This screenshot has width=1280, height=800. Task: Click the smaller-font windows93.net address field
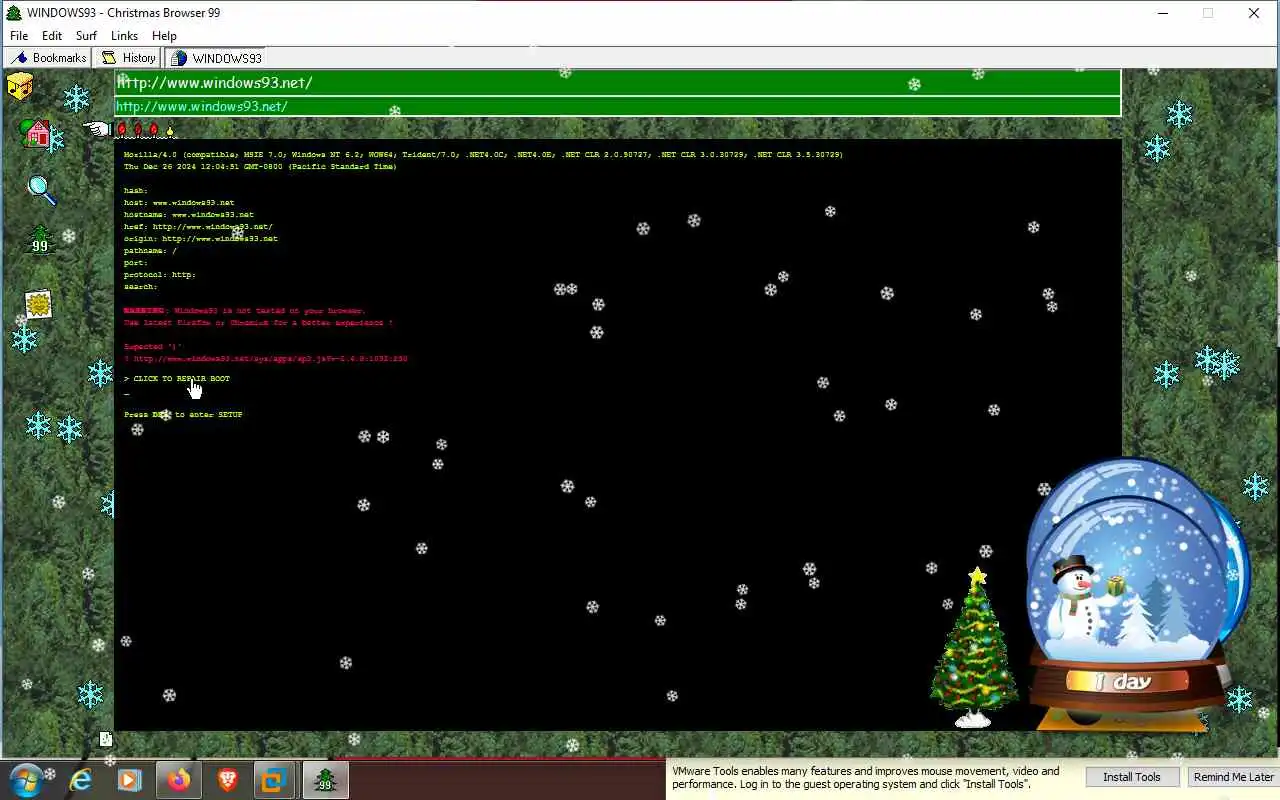click(x=618, y=106)
